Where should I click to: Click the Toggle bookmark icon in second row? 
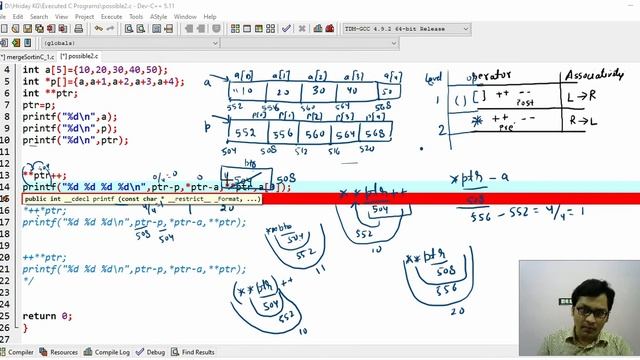[x=16, y=43]
